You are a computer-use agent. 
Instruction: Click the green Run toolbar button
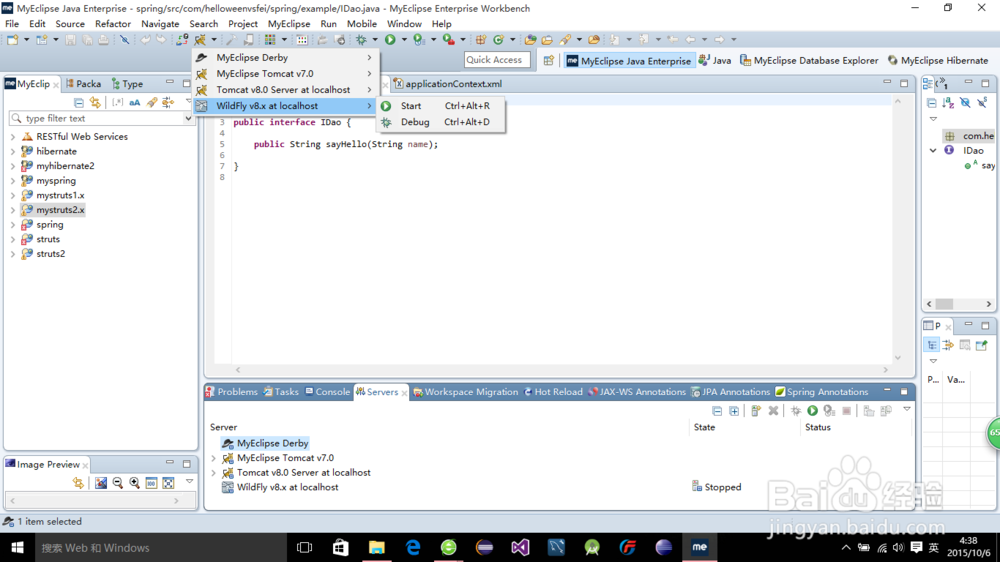pyautogui.click(x=390, y=40)
